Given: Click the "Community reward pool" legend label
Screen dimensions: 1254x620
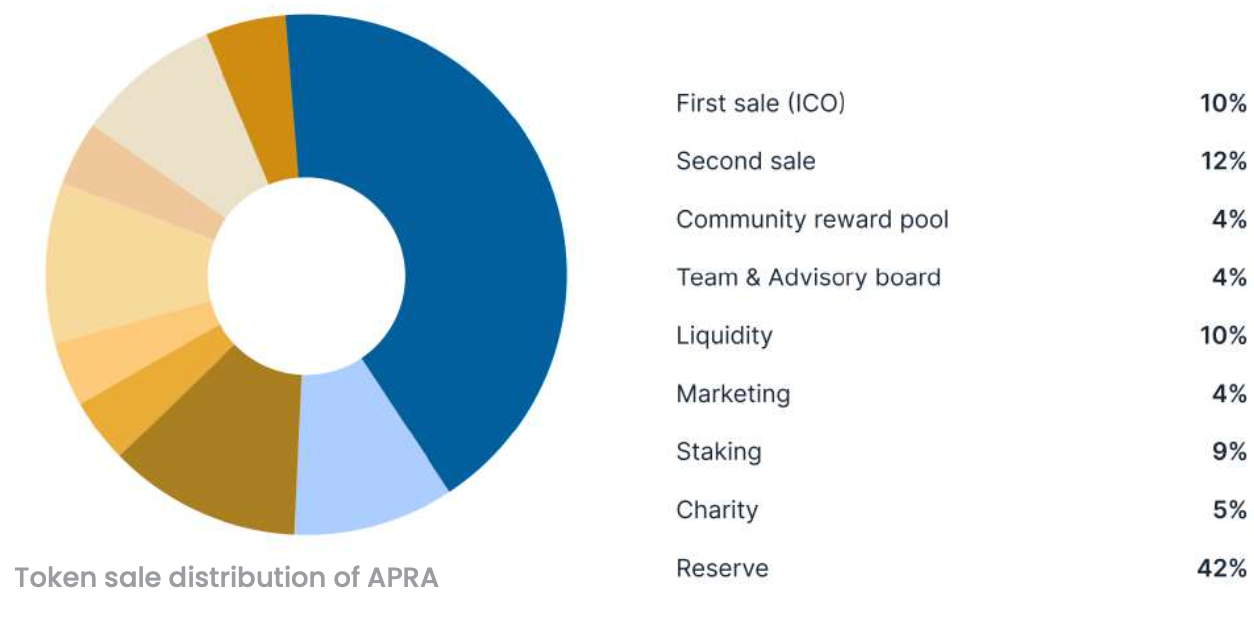Looking at the screenshot, I should click(812, 219).
